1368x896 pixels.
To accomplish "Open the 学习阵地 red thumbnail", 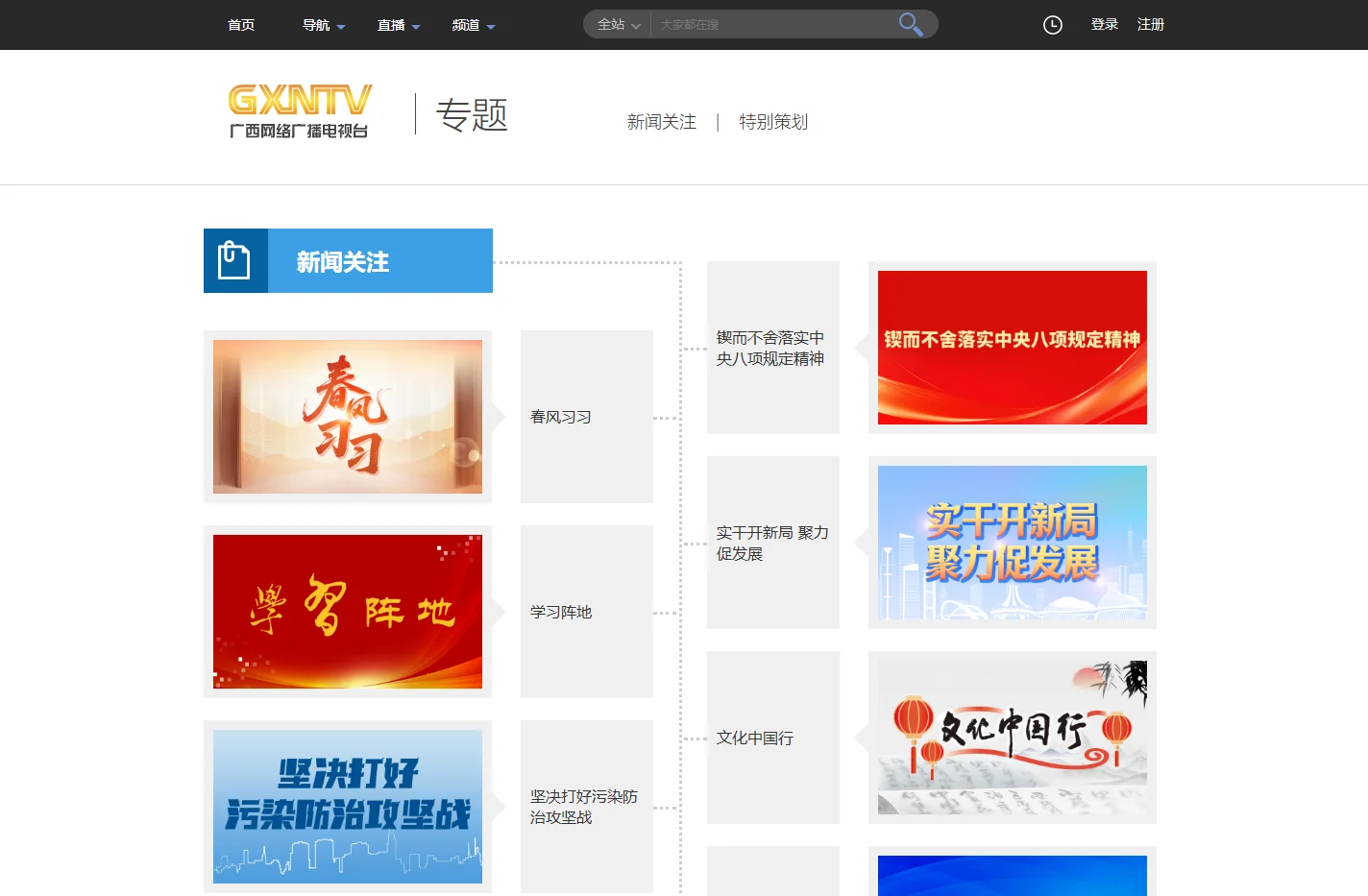I will click(x=348, y=612).
